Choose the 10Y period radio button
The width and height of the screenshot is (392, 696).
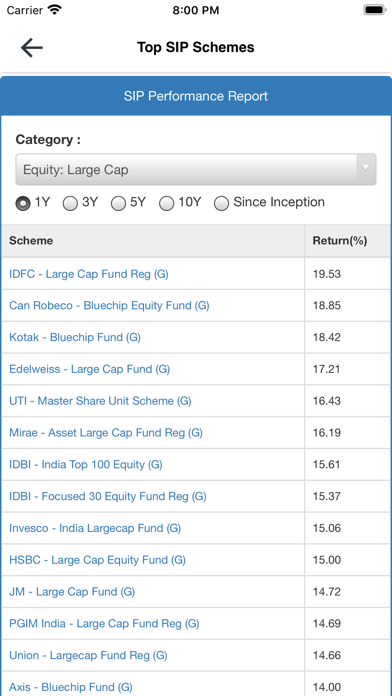[x=166, y=204]
